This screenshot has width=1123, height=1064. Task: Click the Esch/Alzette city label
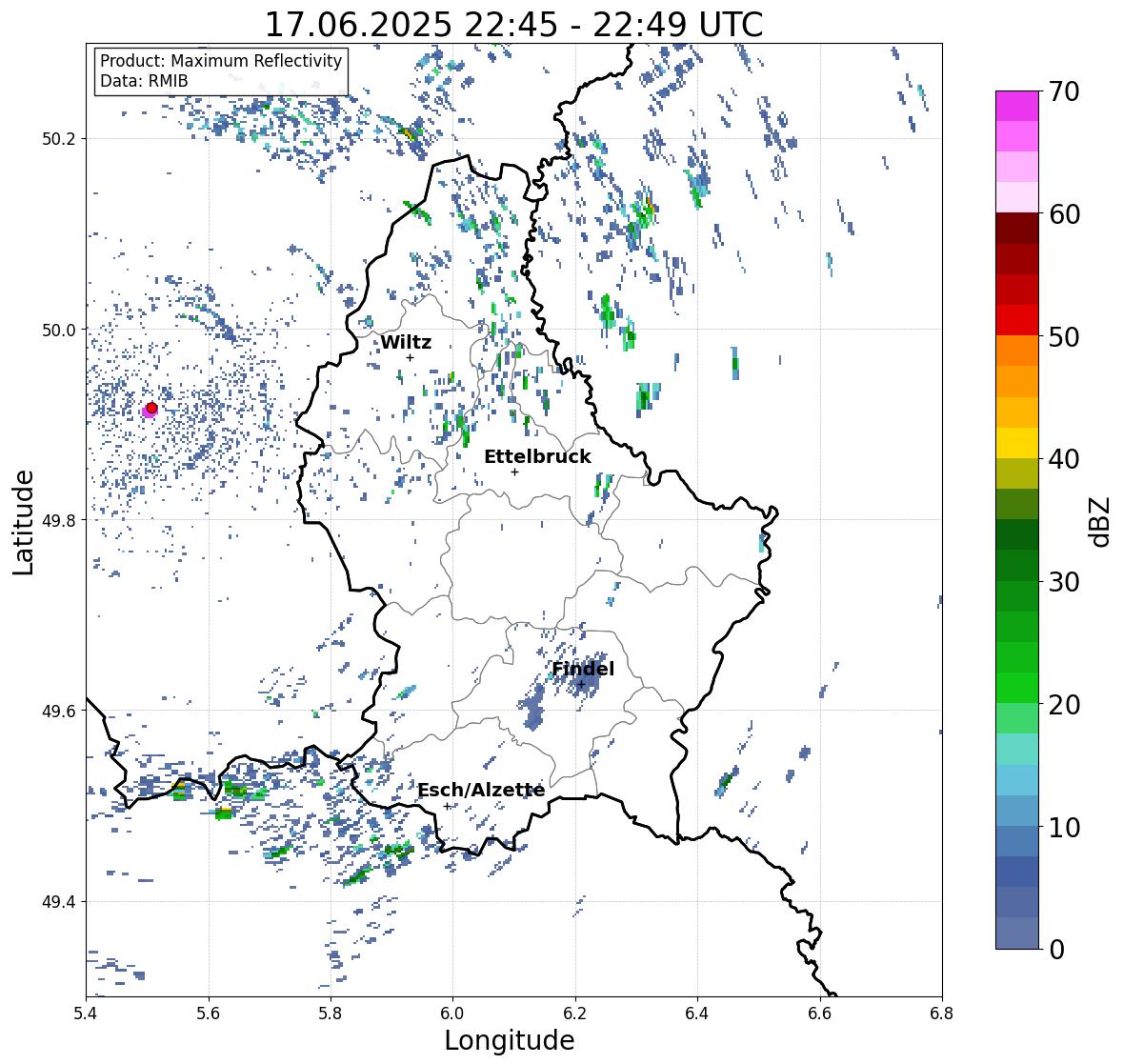[x=481, y=790]
